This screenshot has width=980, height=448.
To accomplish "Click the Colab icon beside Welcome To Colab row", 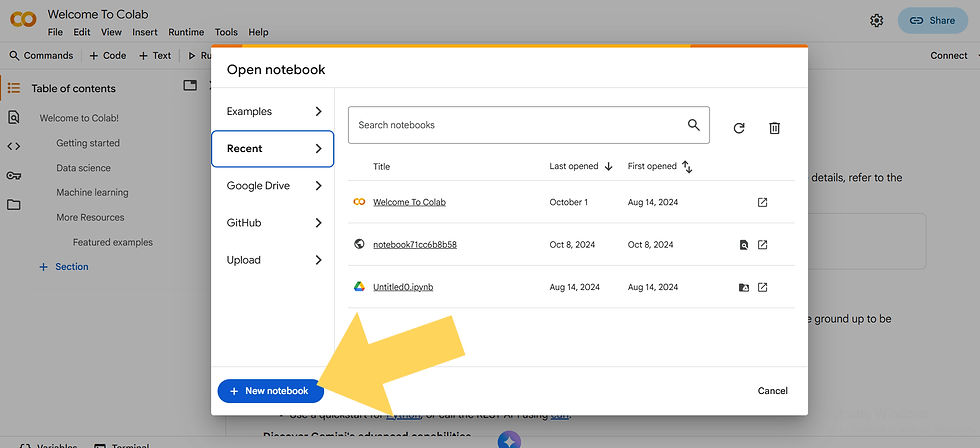I will point(359,202).
